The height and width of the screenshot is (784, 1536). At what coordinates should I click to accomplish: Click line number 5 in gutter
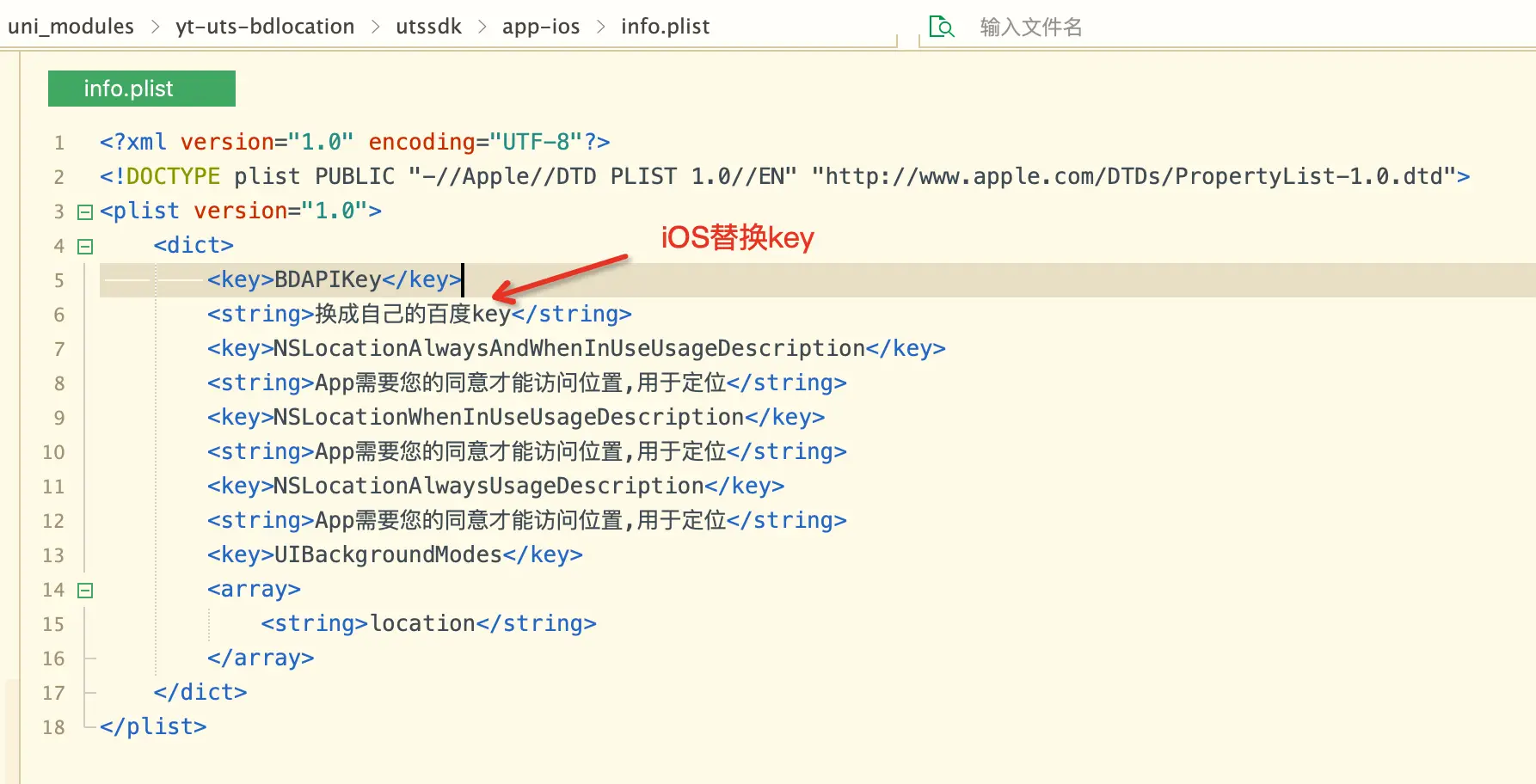click(58, 280)
